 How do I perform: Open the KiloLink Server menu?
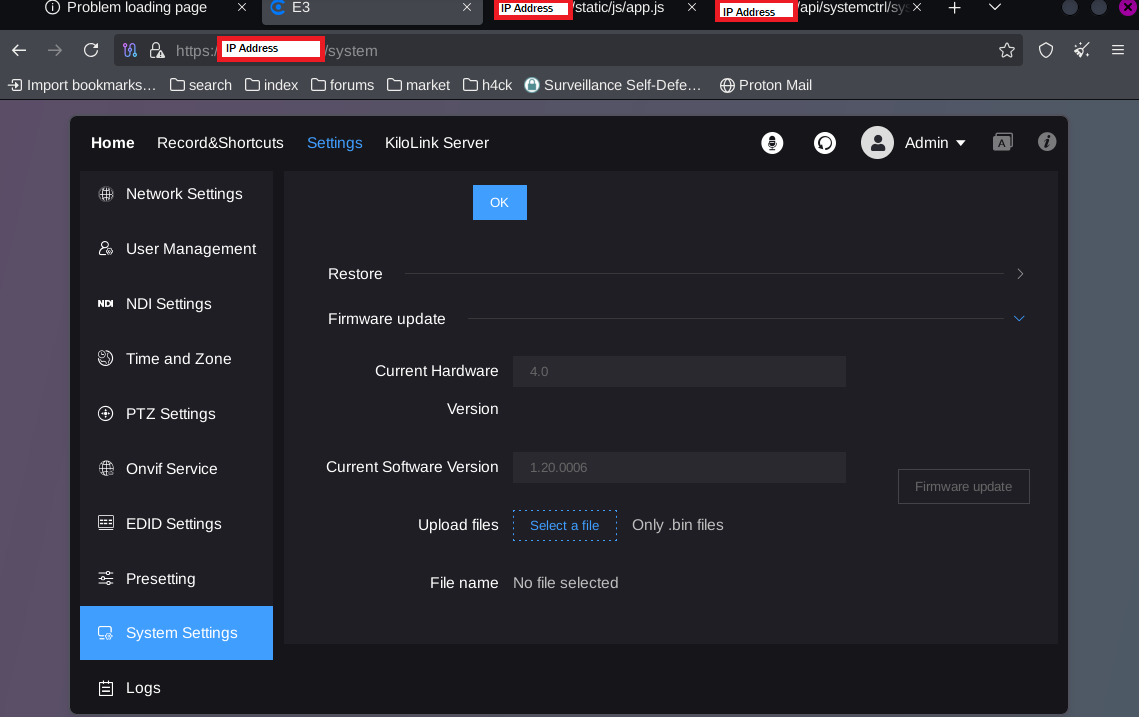tap(437, 143)
